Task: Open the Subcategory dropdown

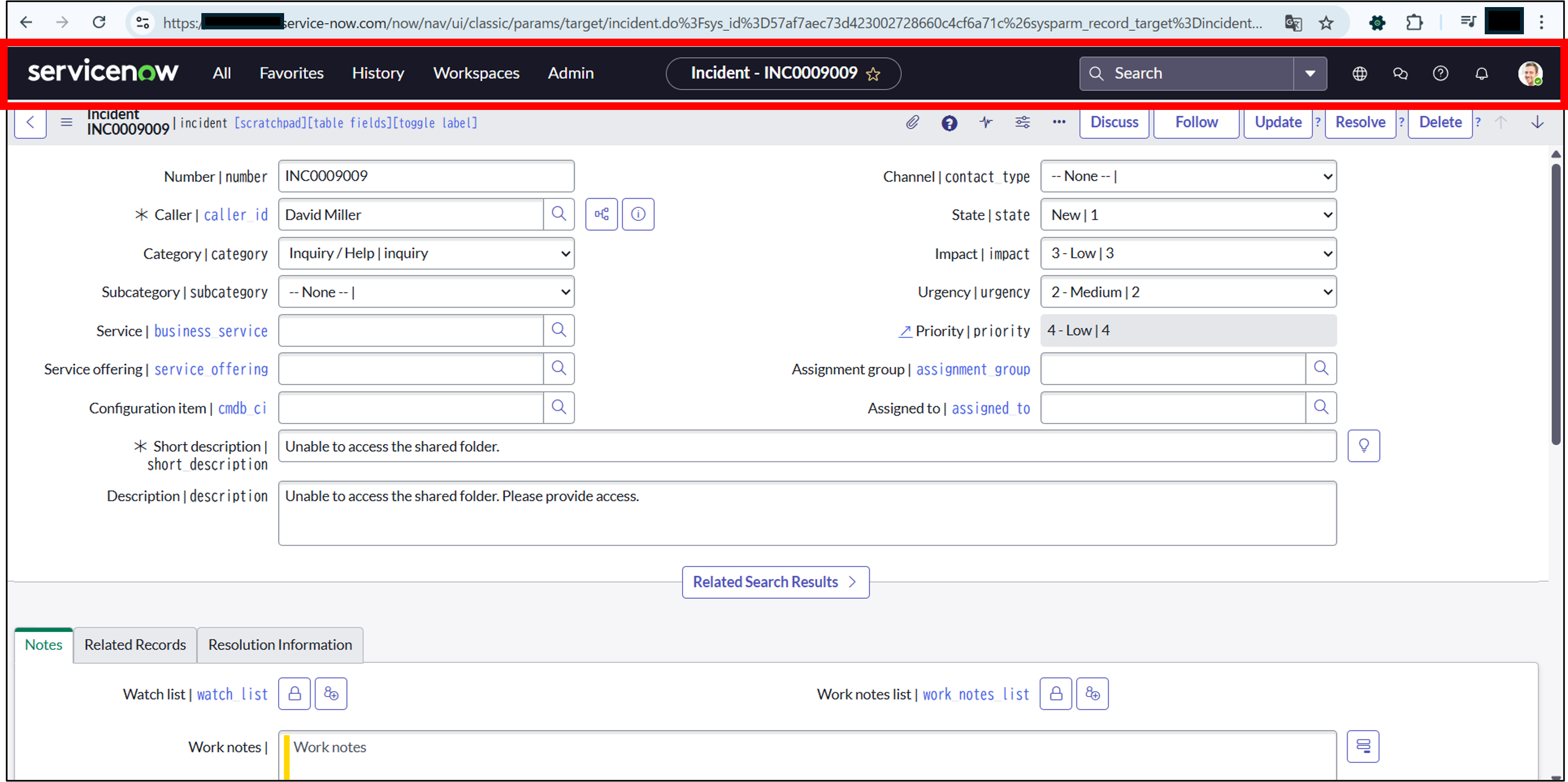Action: [426, 292]
